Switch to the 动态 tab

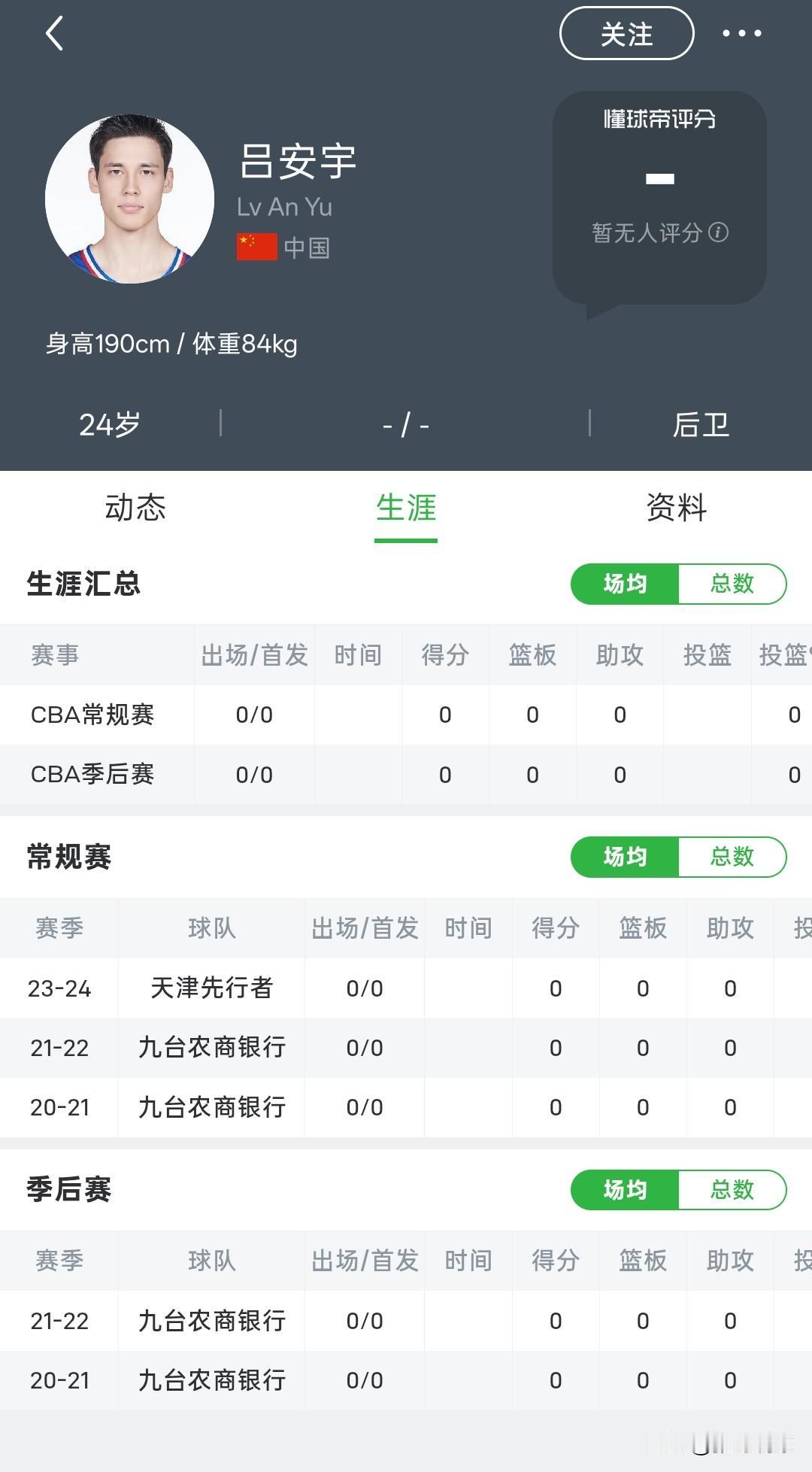(x=135, y=508)
